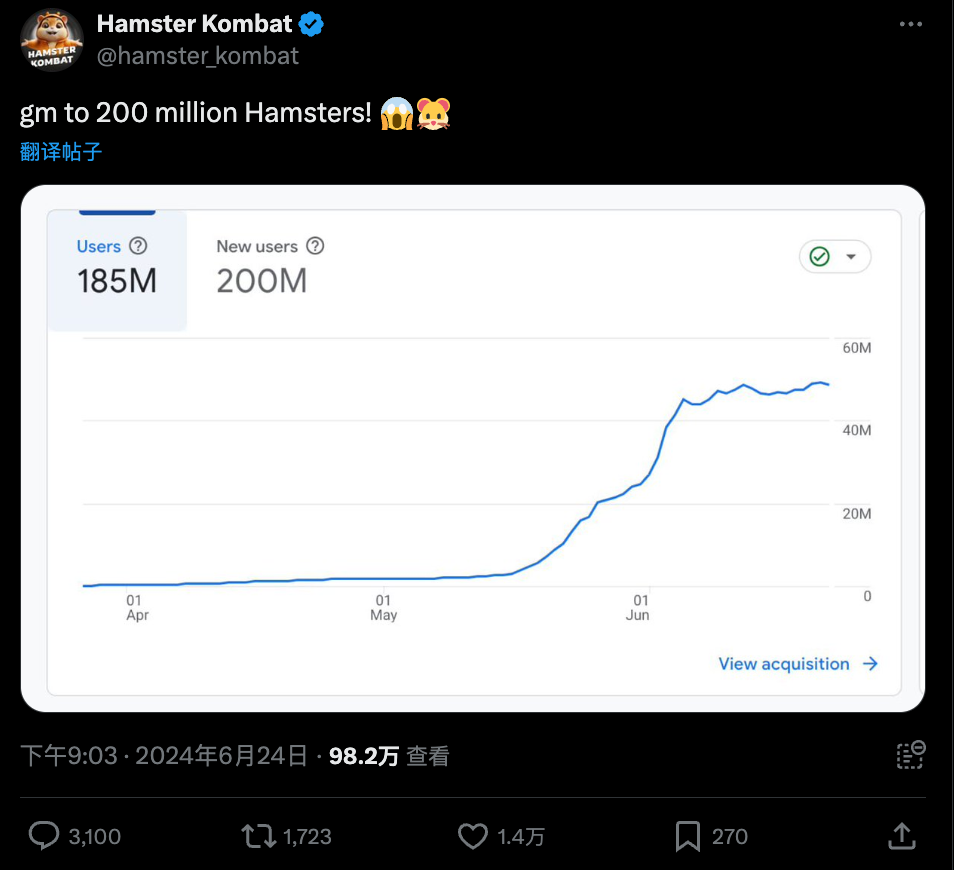Viewport: 954px width, 870px height.
Task: Open the @hamster_kombat handle link
Action: coord(198,56)
